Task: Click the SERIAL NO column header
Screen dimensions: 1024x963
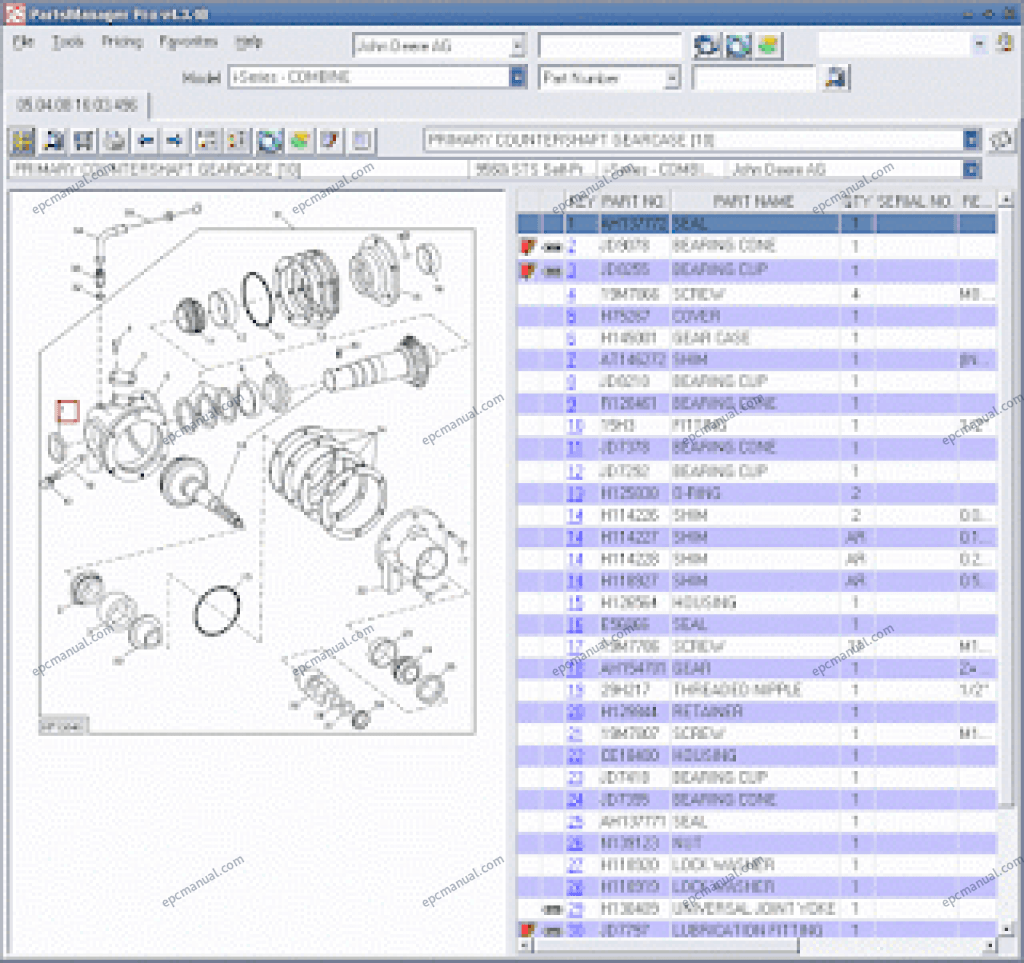Action: [x=914, y=201]
